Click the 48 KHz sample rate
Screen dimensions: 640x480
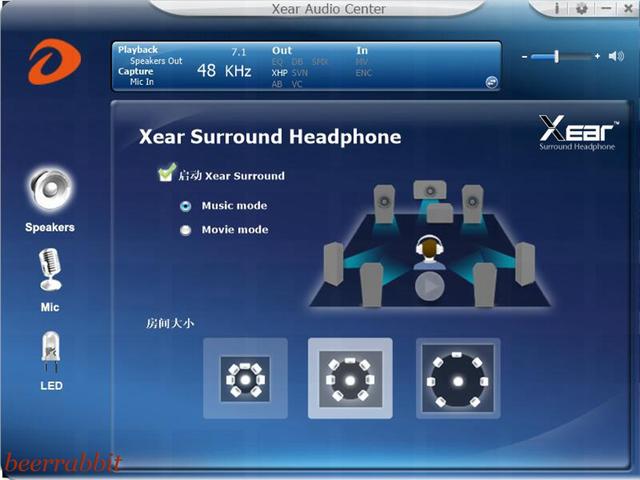point(224,71)
